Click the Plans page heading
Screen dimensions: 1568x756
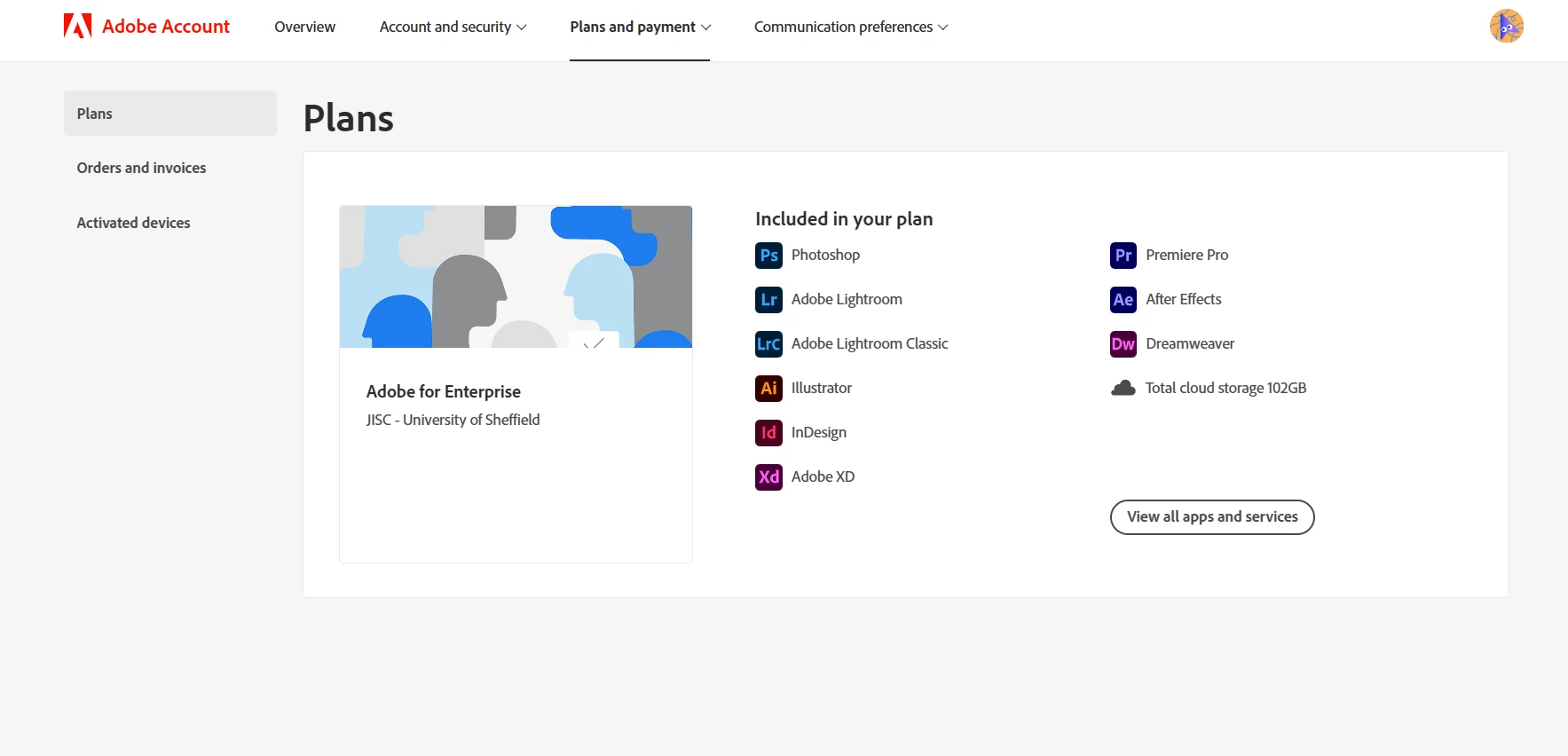click(349, 118)
